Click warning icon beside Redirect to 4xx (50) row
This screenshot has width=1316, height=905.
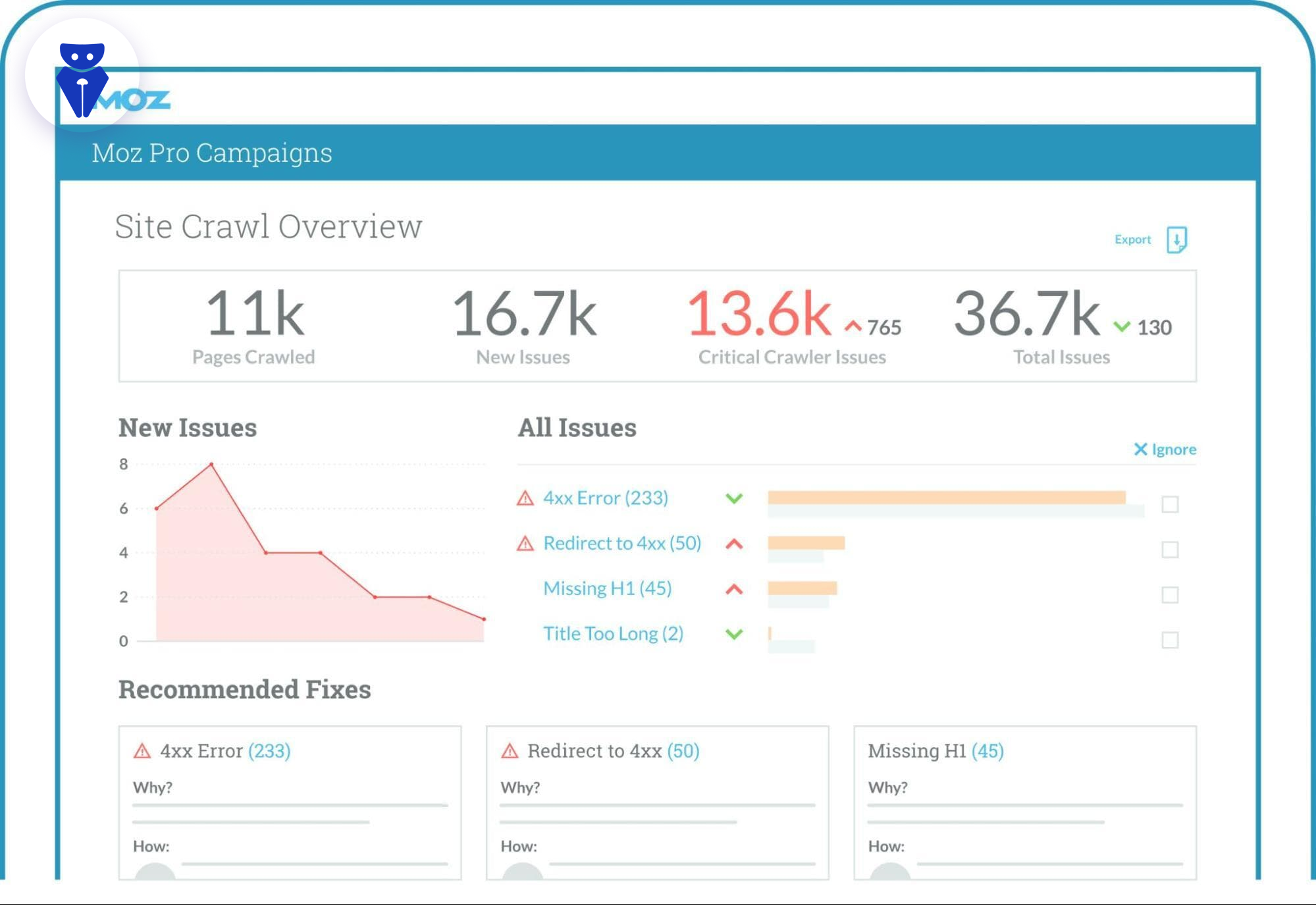[525, 544]
